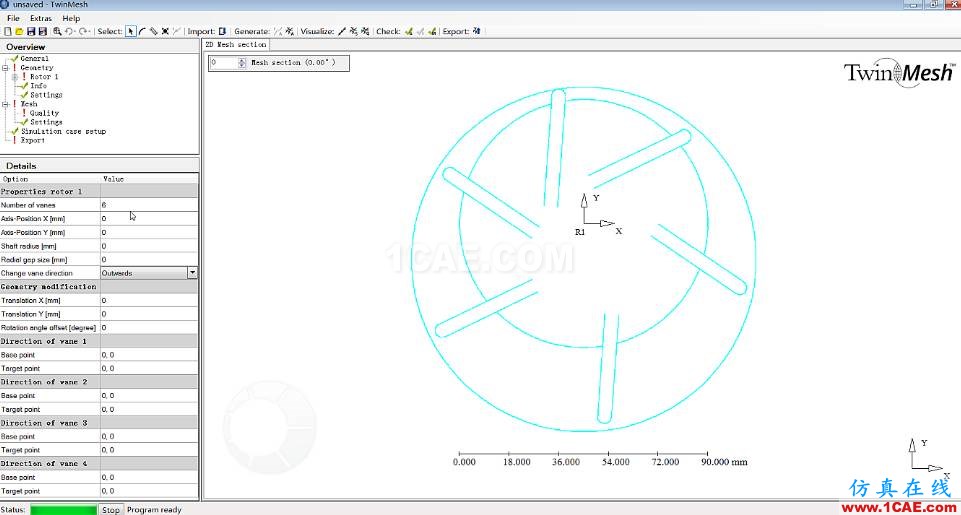
Task: Click the first Generate mesh icon
Action: click(278, 31)
